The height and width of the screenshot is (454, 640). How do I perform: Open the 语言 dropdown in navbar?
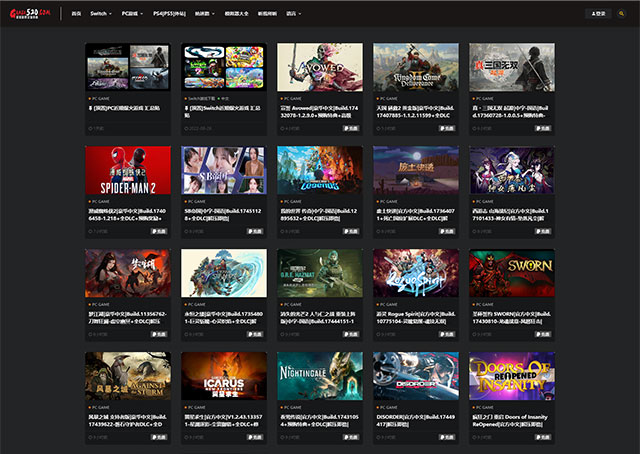(292, 14)
